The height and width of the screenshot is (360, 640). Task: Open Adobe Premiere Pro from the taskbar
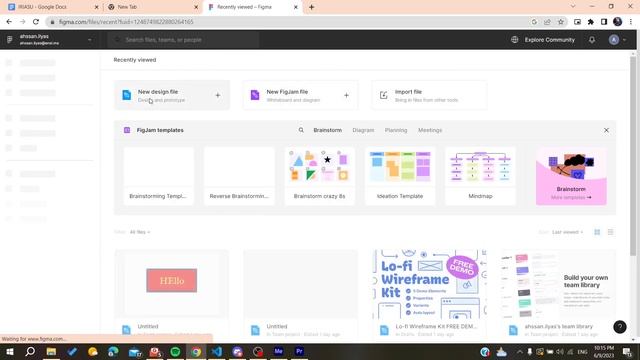point(299,351)
